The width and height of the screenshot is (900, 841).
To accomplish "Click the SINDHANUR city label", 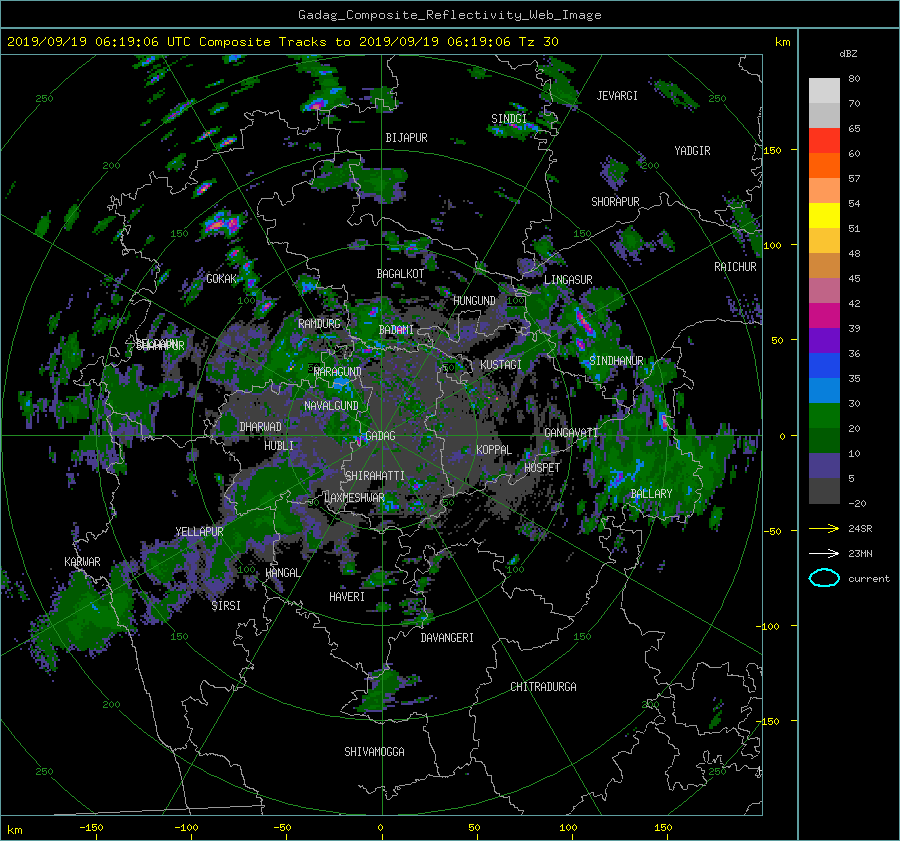I will (x=616, y=361).
